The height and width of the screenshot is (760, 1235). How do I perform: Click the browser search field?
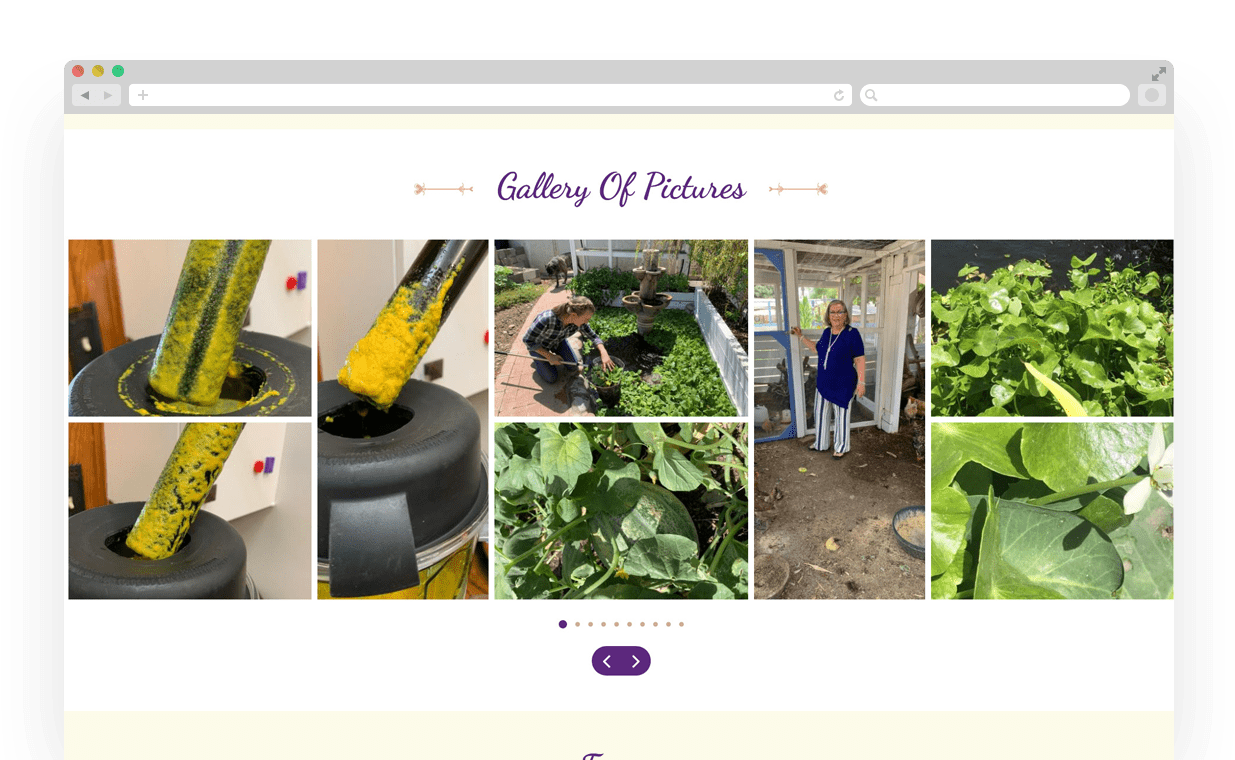(995, 95)
